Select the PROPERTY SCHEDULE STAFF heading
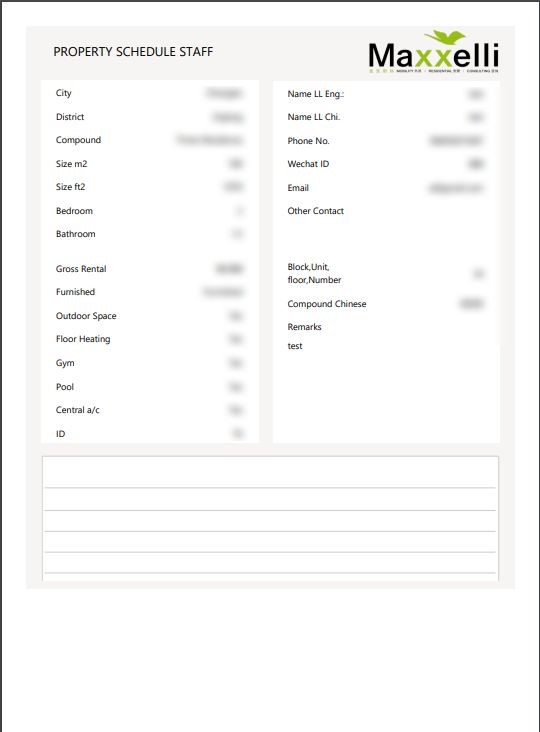 [133, 51]
